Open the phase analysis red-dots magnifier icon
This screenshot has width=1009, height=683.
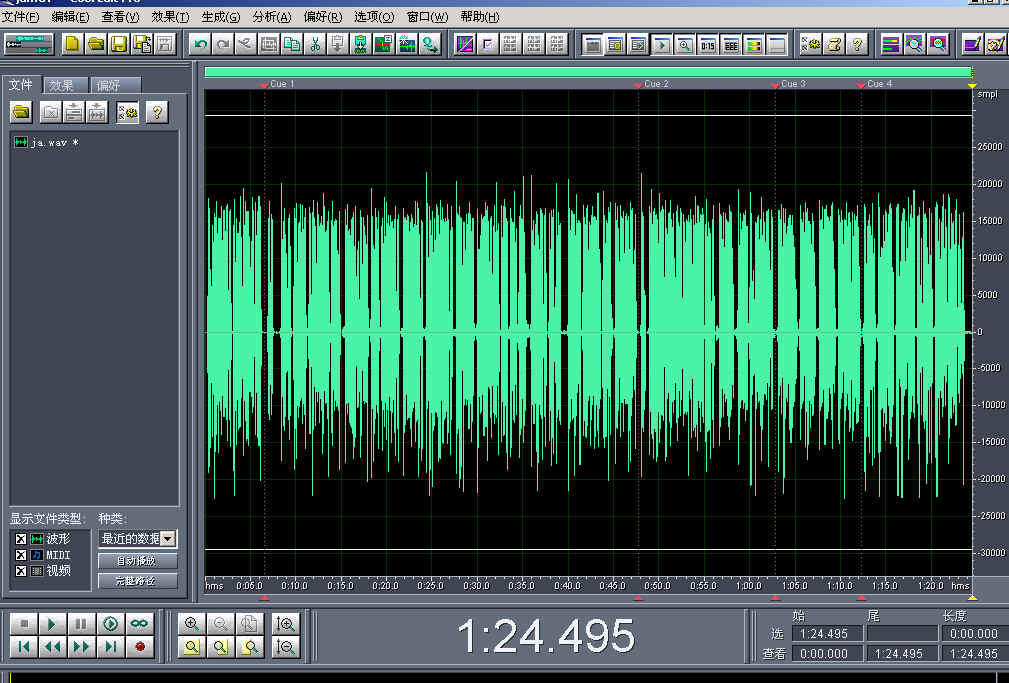[x=938, y=44]
